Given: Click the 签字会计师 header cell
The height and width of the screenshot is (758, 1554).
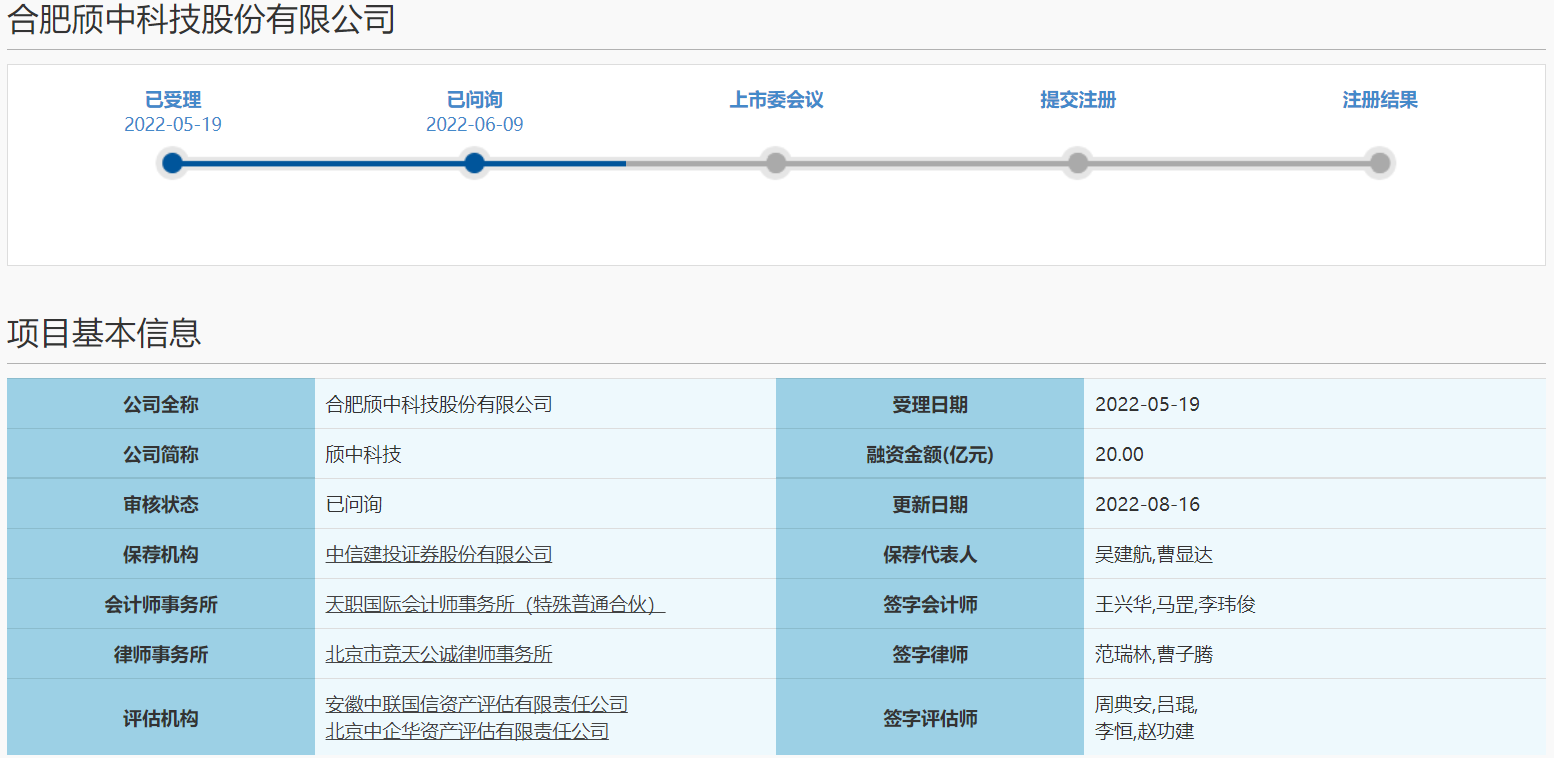Looking at the screenshot, I should tap(930, 604).
